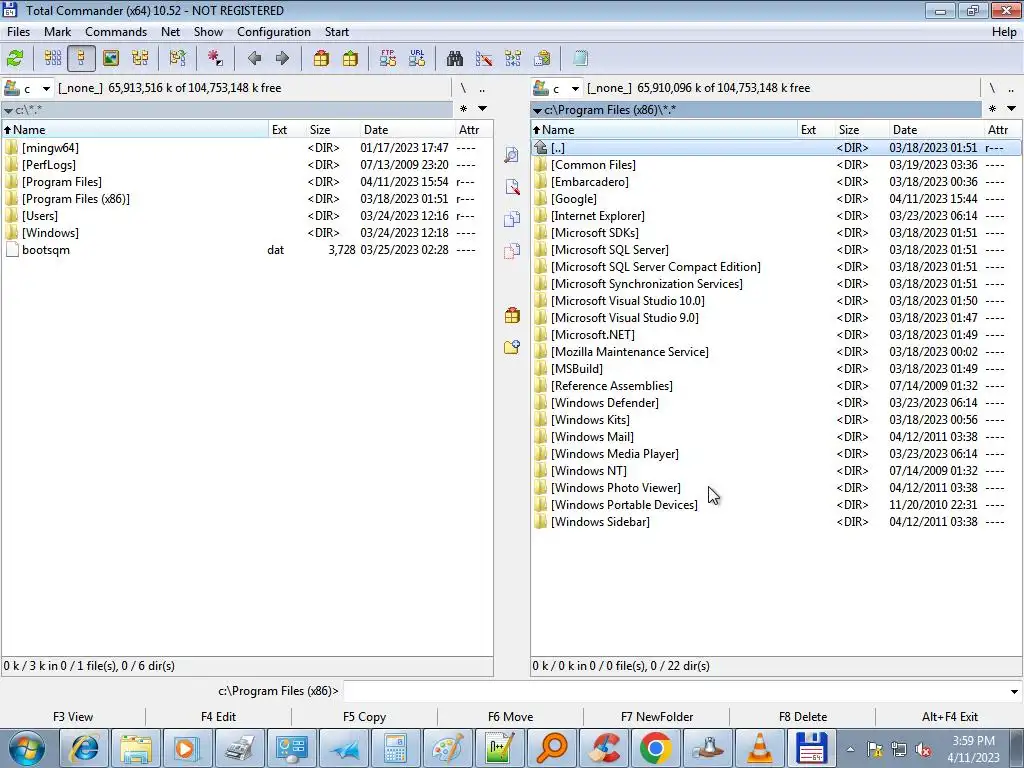Click the left panel parent directory '..' button
This screenshot has width=1024, height=768.
[x=482, y=88]
